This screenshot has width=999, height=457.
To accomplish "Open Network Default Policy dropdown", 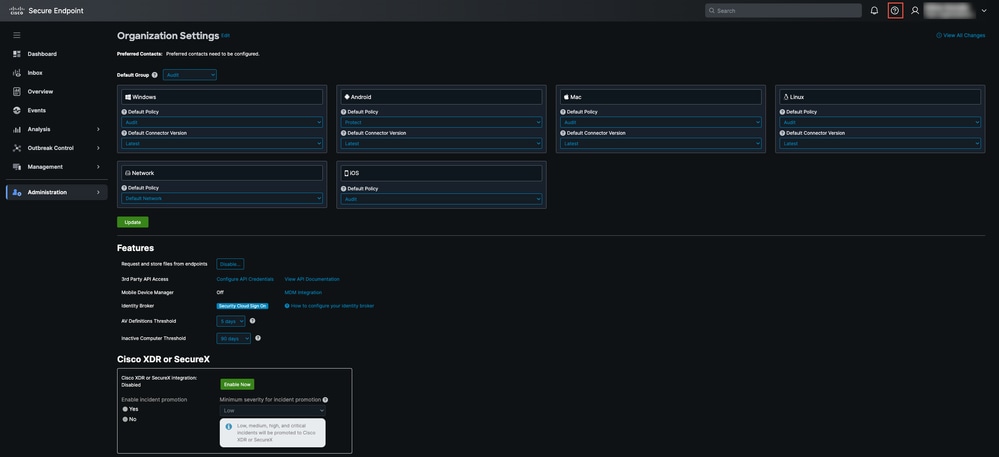I will pyautogui.click(x=222, y=199).
